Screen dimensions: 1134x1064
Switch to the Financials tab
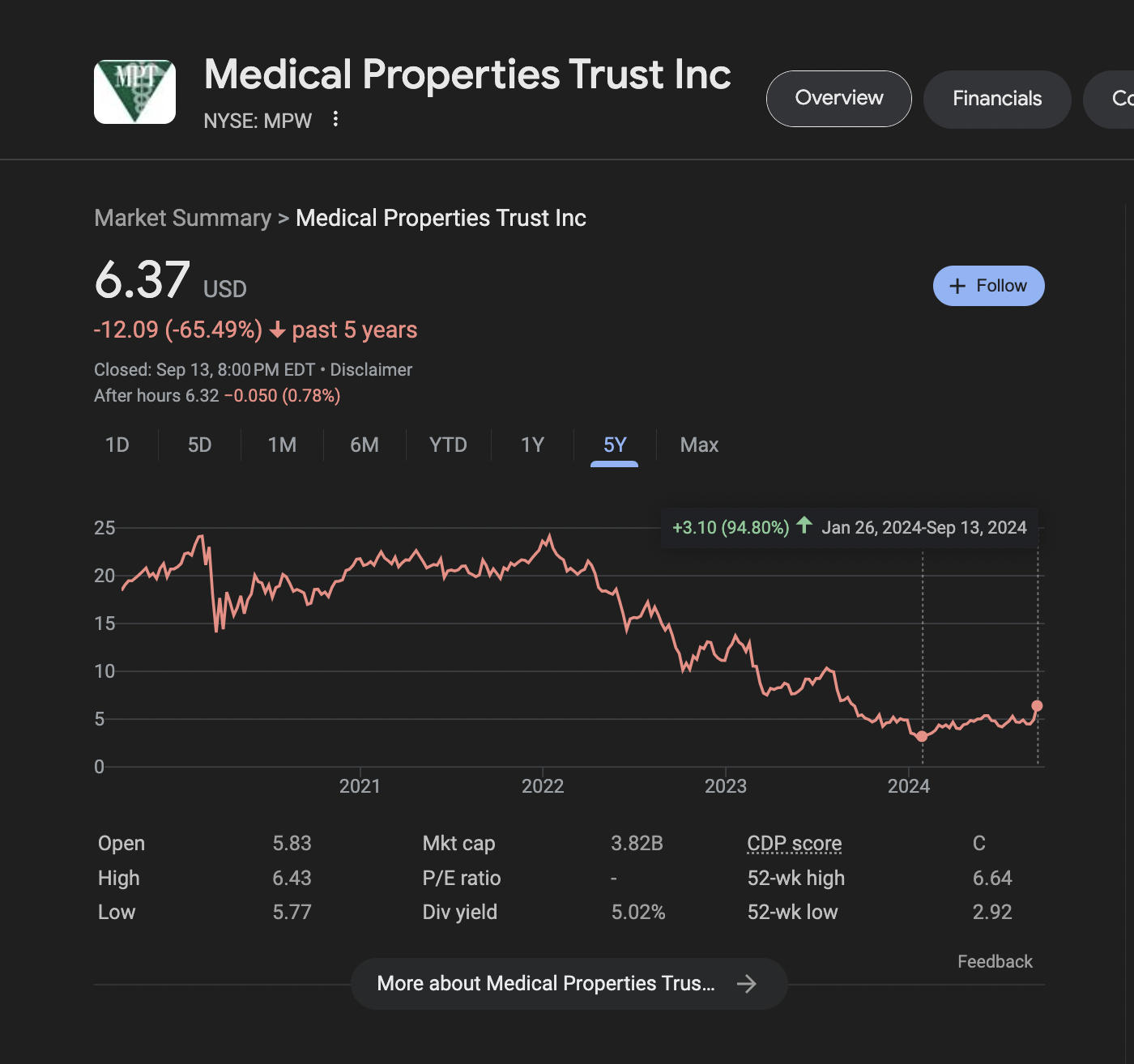coord(996,99)
